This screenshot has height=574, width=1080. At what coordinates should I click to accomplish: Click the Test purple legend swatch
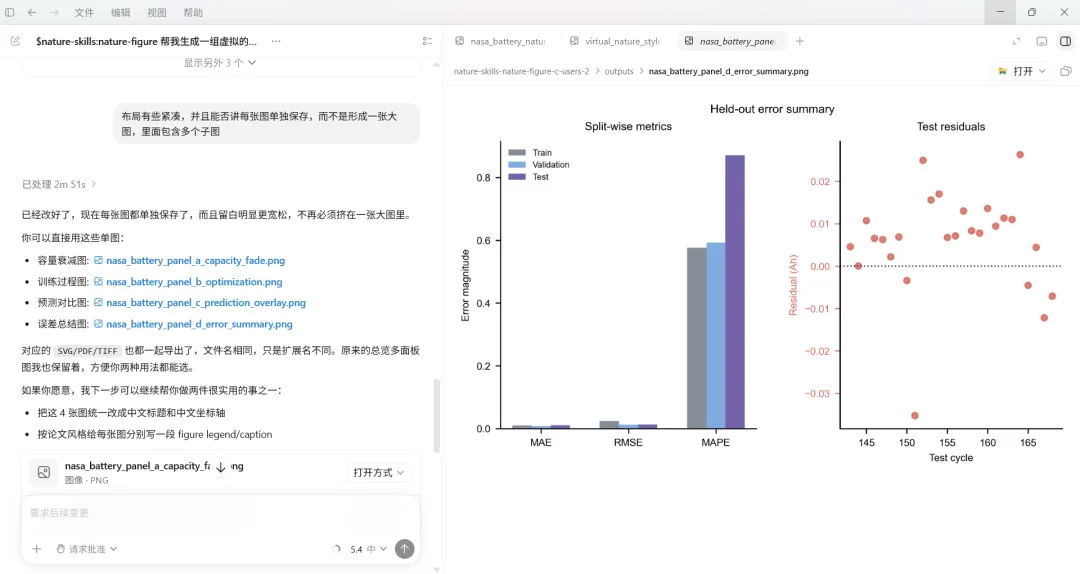point(517,177)
